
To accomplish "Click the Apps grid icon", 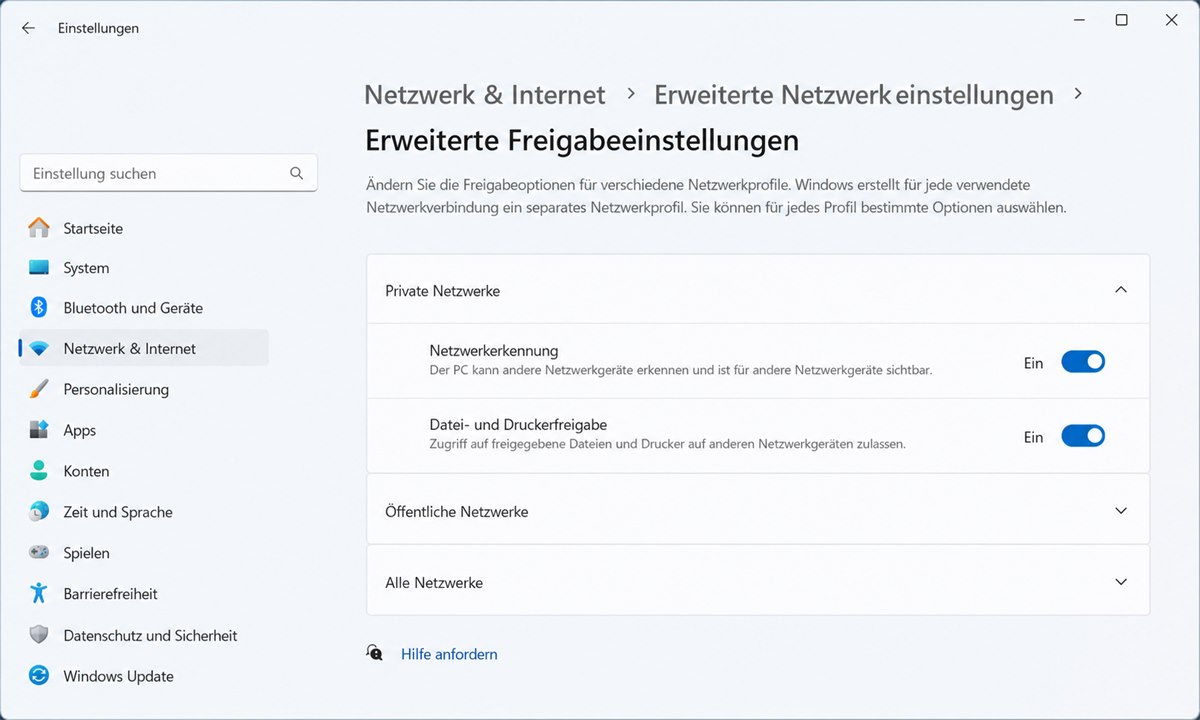I will [39, 430].
